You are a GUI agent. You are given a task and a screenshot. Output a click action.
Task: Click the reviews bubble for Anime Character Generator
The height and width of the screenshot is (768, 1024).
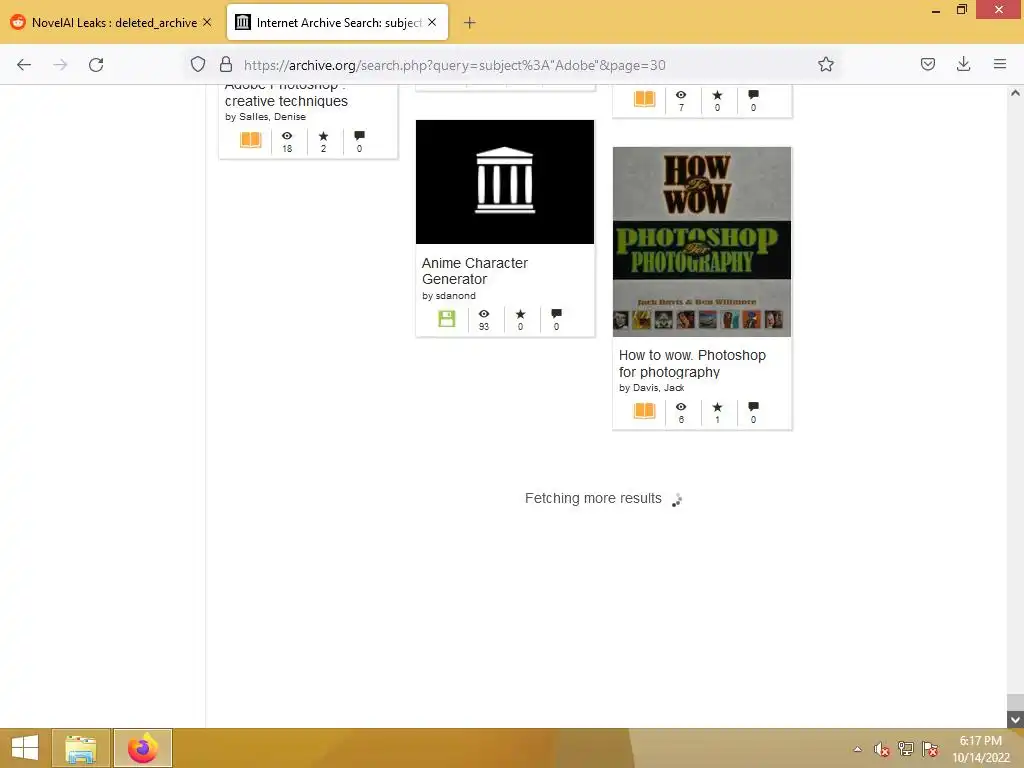556,314
